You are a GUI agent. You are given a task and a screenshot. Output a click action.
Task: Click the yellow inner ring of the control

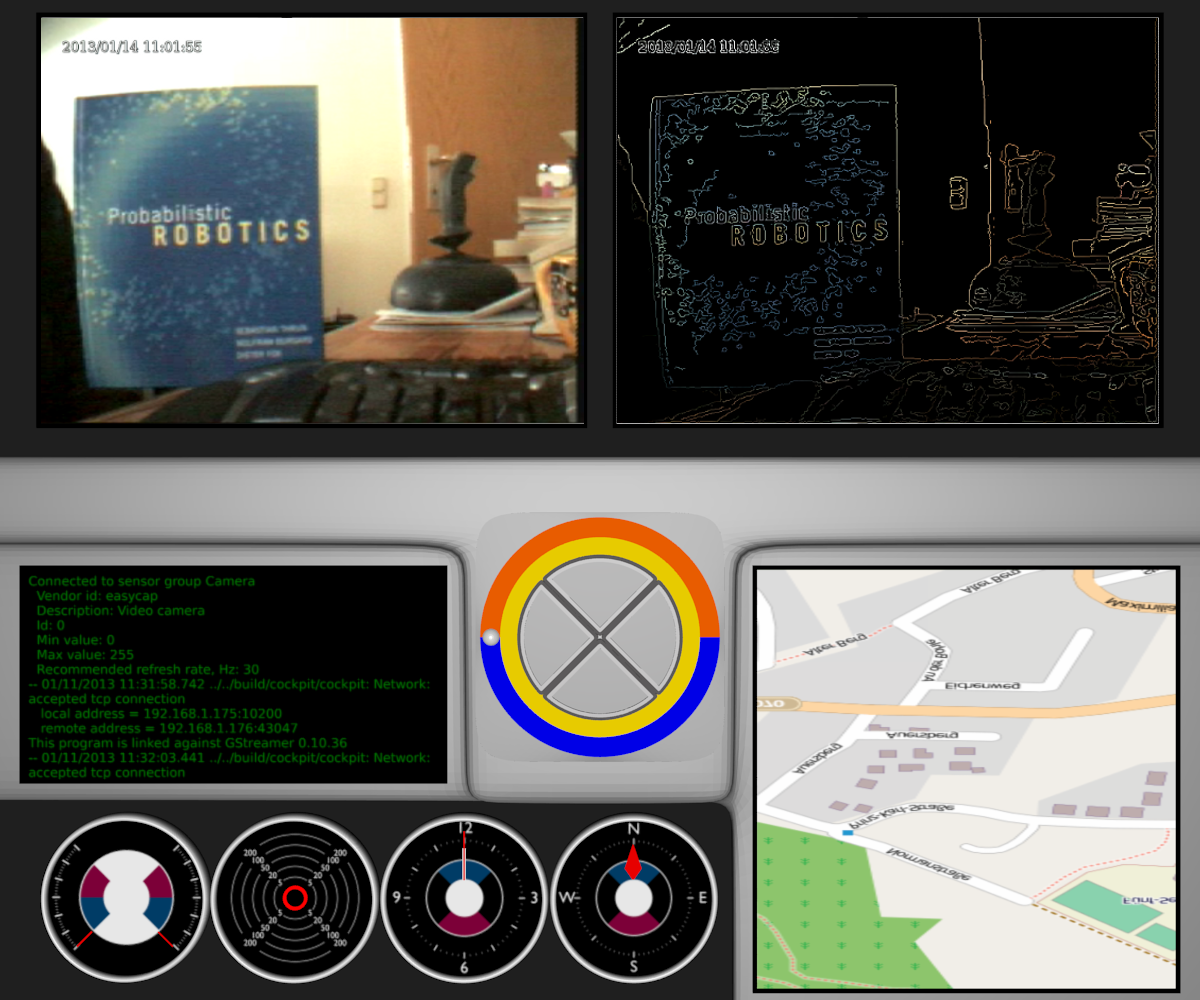600,548
